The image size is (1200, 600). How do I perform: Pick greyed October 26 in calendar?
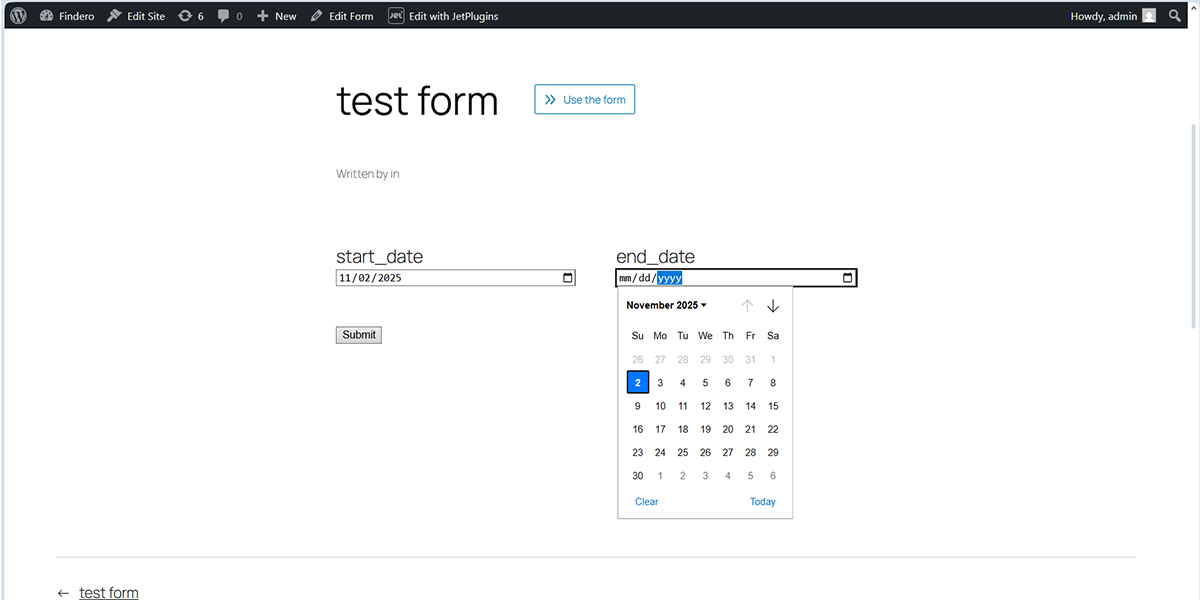tap(638, 359)
